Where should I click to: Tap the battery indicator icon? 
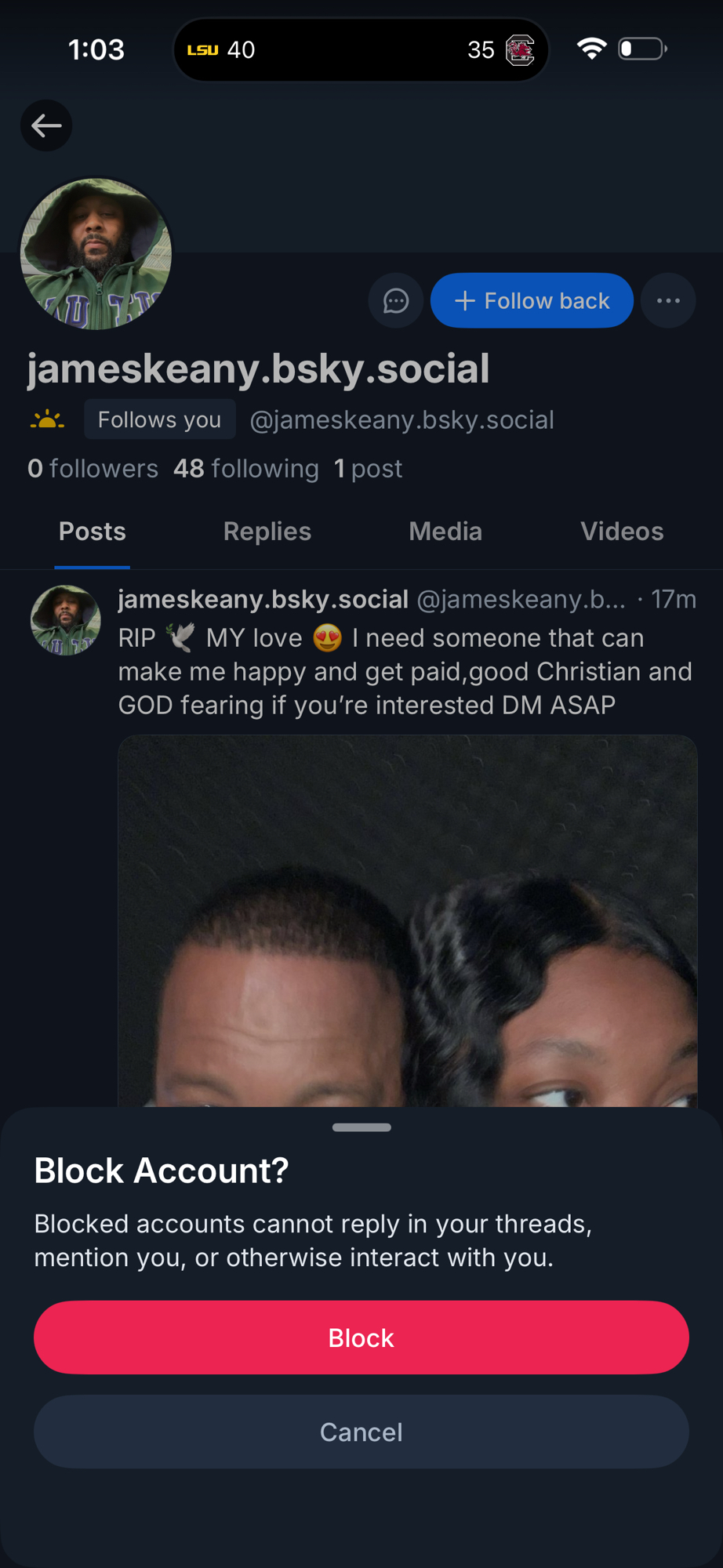pos(642,49)
